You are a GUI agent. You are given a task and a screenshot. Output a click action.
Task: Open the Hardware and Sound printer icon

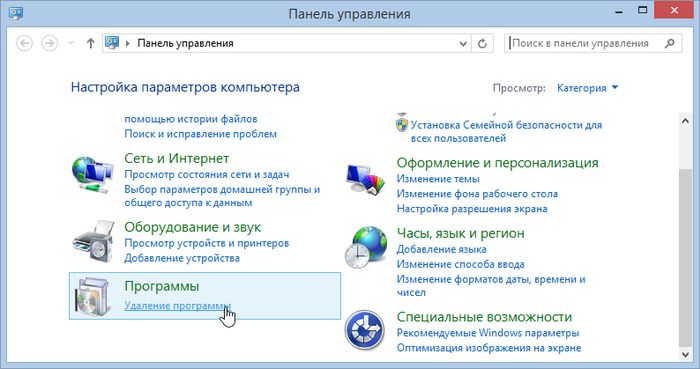tap(93, 241)
